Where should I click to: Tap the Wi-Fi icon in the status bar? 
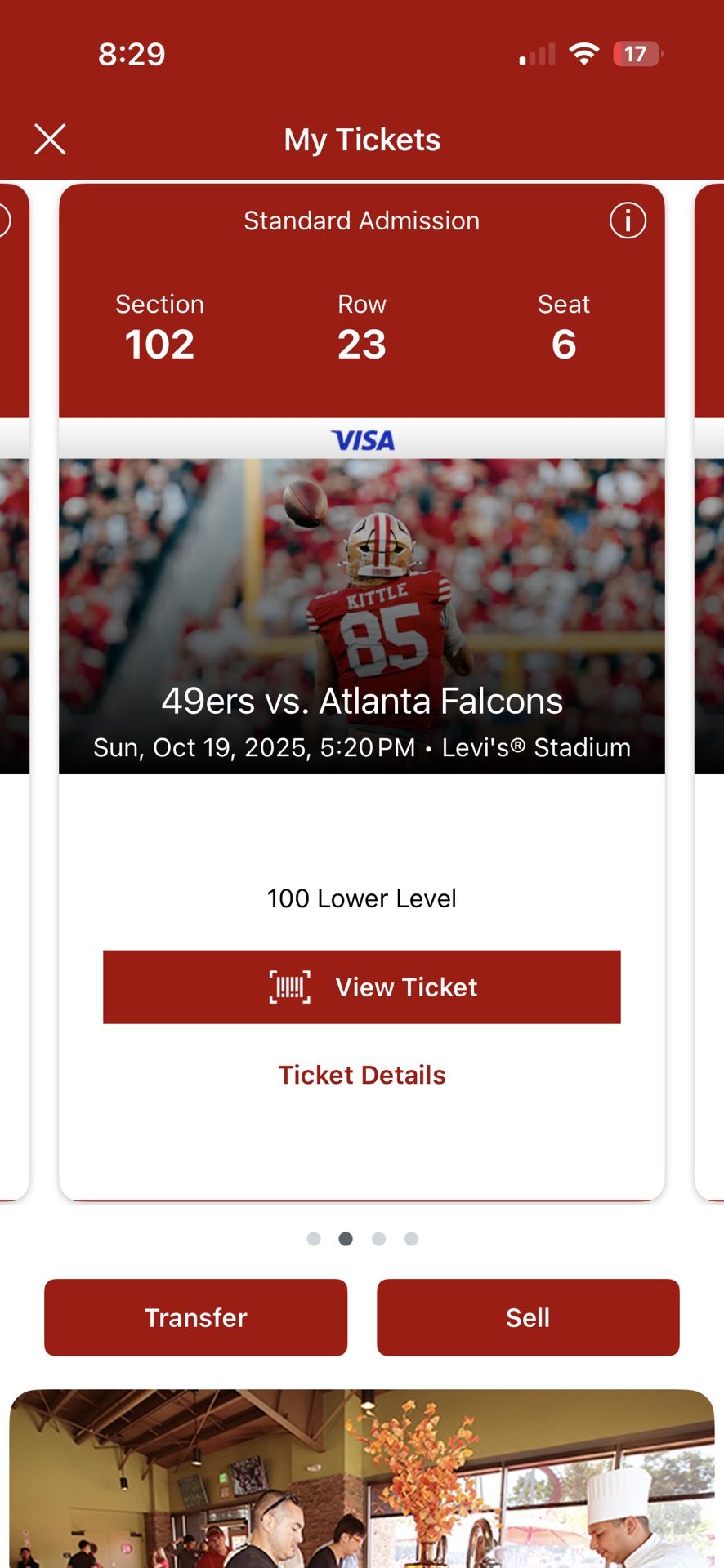click(x=583, y=54)
